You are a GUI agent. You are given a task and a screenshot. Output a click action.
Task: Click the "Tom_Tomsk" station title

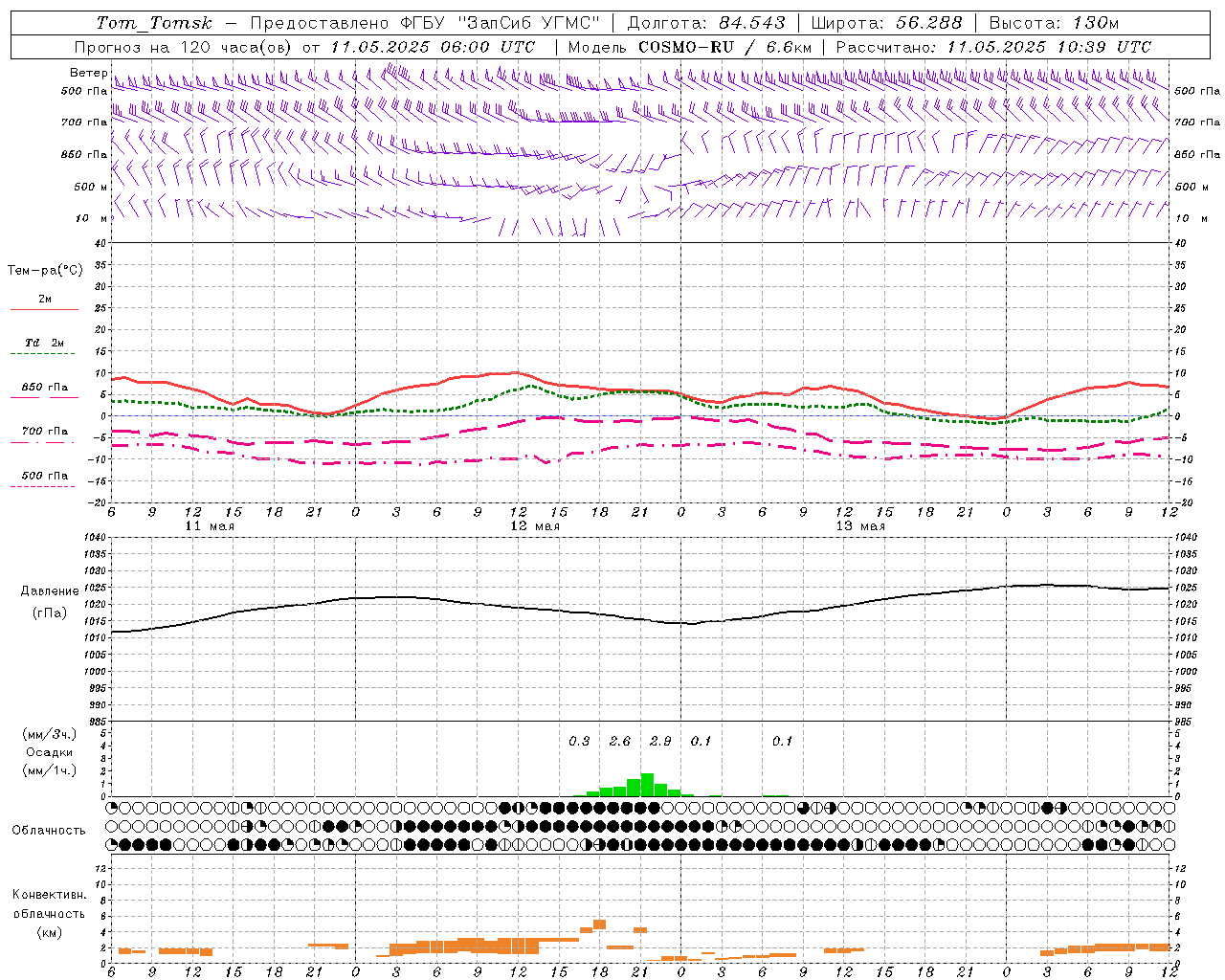click(x=154, y=23)
